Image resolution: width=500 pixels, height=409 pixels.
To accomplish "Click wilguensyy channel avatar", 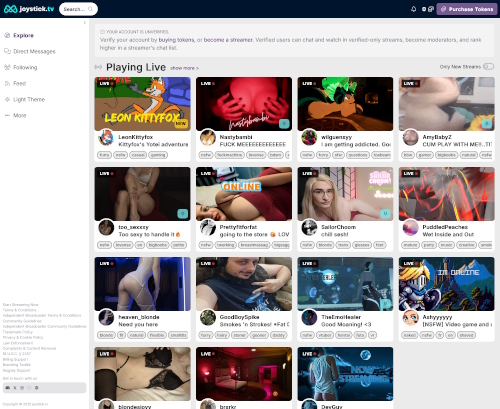I will click(309, 138).
